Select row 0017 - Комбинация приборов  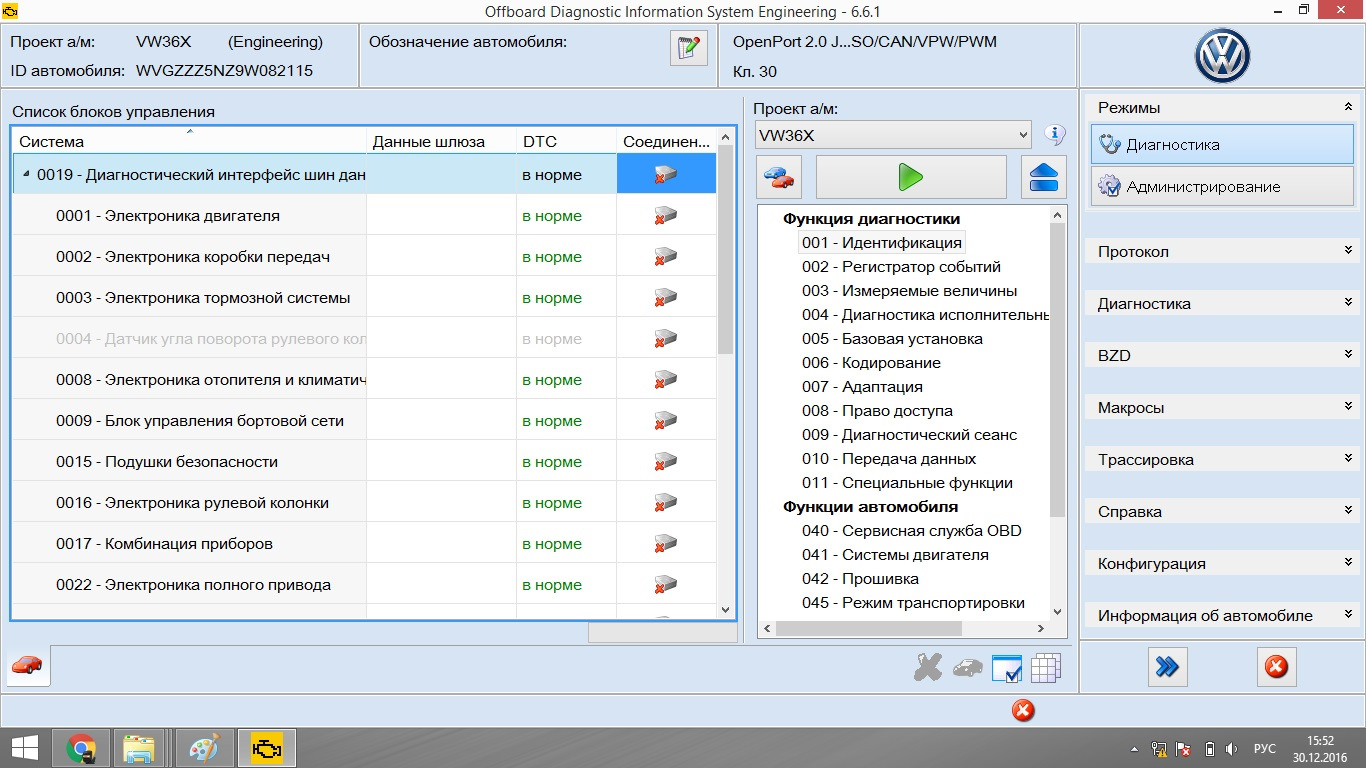point(364,544)
